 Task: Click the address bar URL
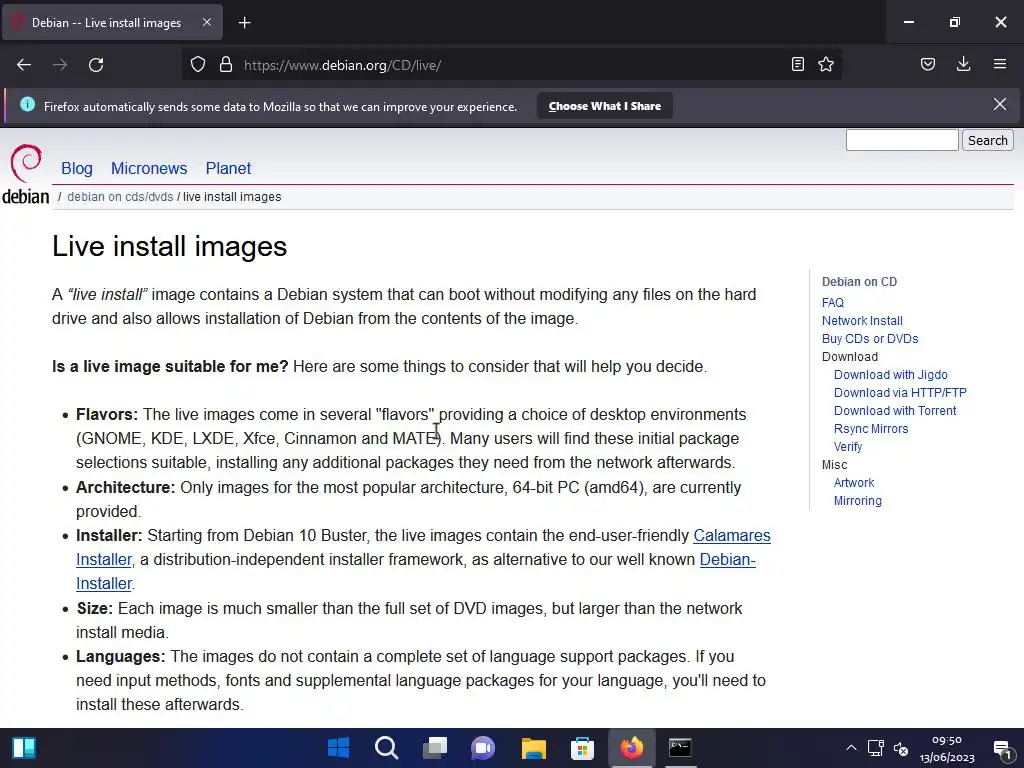342,65
